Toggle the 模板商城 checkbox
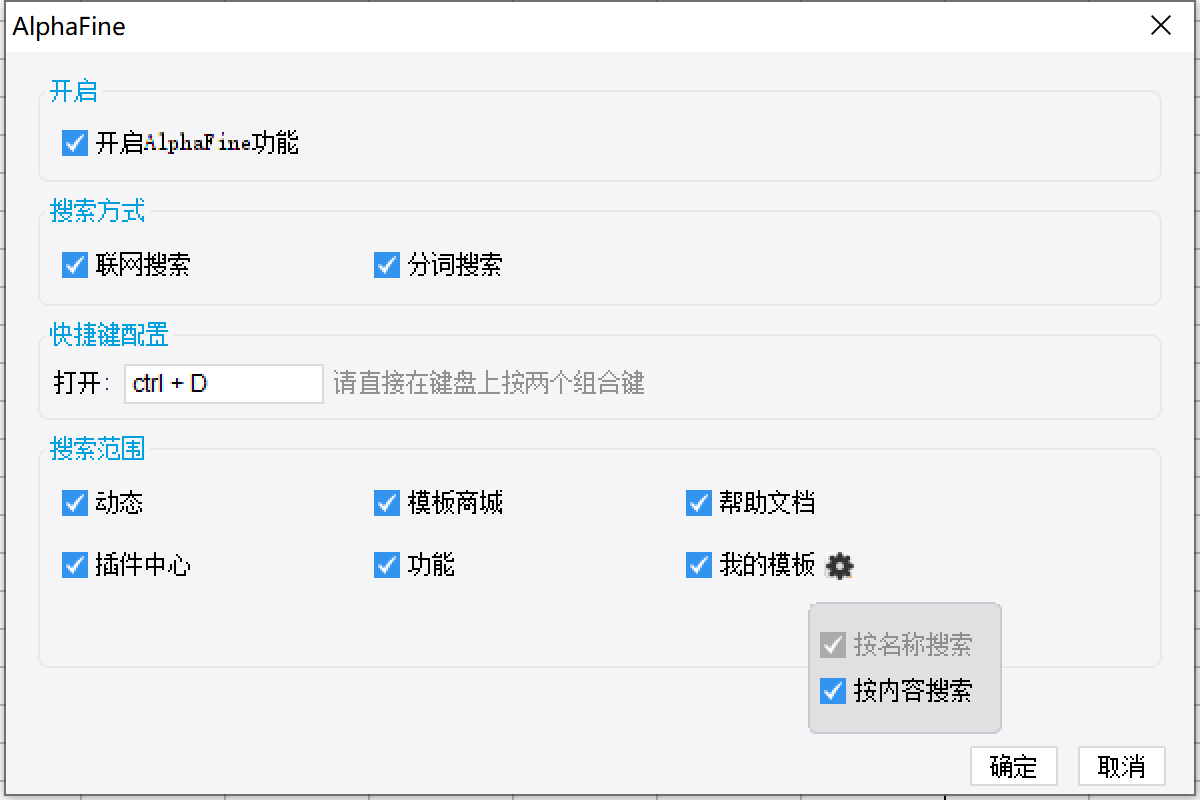 [387, 502]
